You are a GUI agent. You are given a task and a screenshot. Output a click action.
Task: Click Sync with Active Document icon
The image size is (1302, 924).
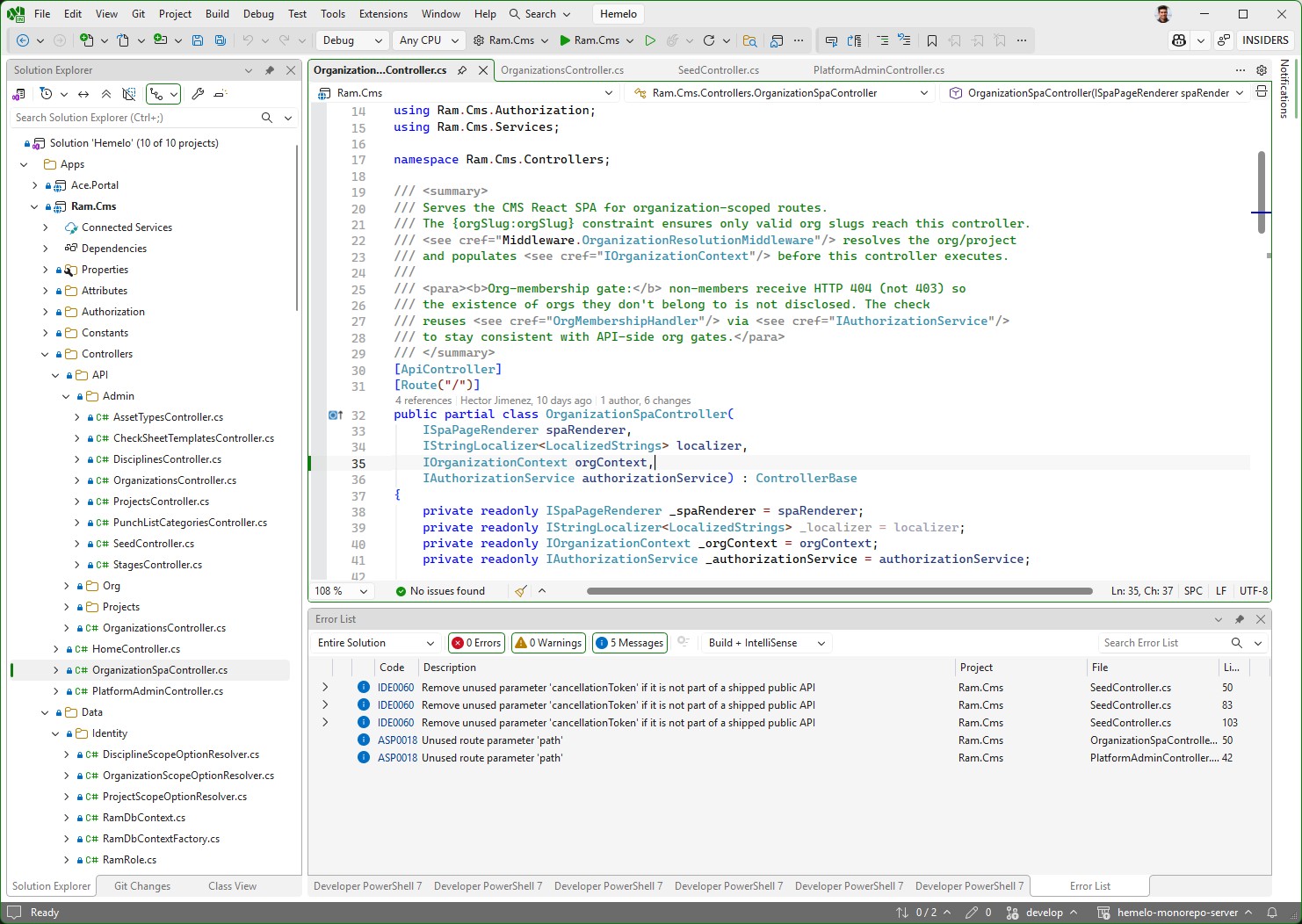pyautogui.click(x=83, y=94)
